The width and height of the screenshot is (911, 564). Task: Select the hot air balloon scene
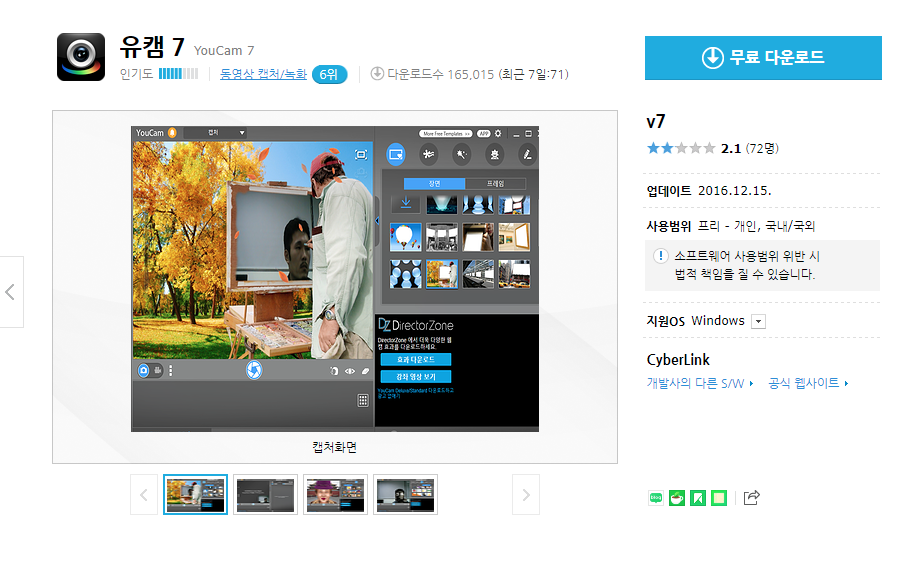pyautogui.click(x=406, y=237)
